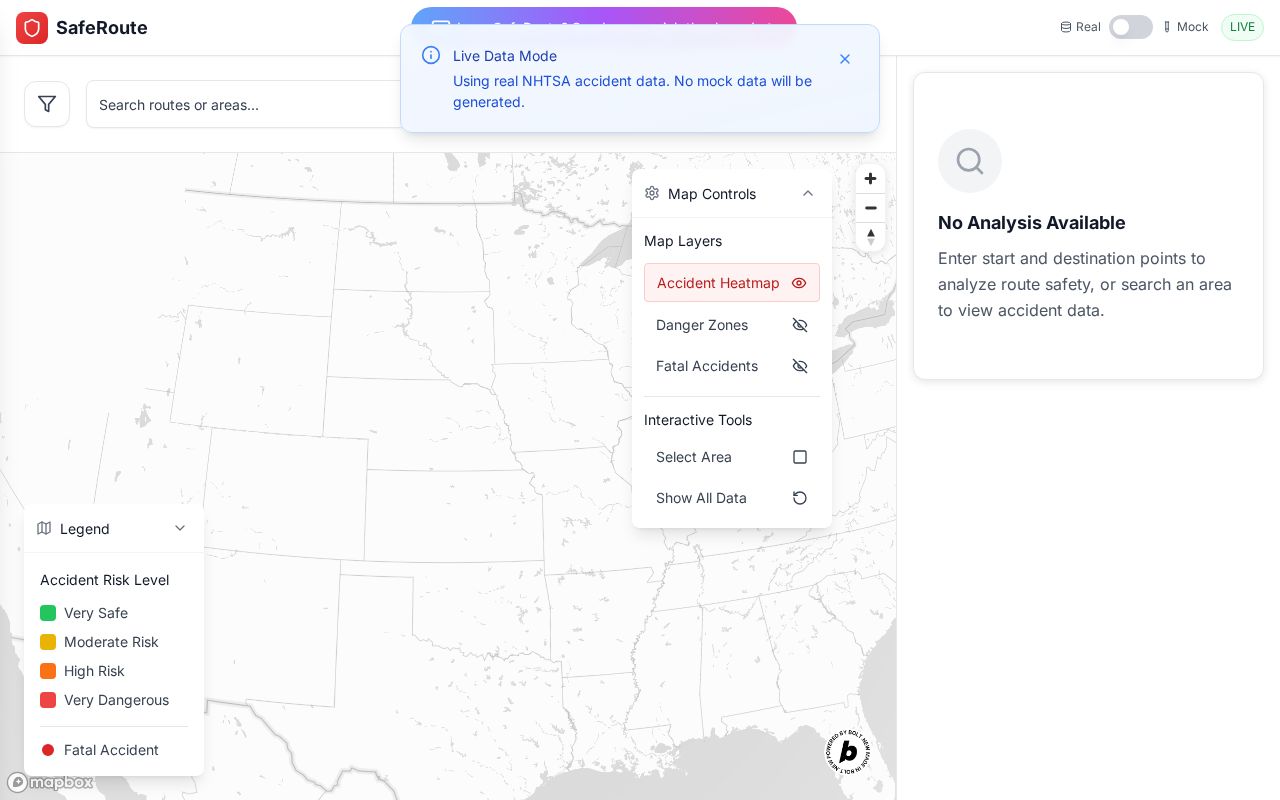Click the Fatal Accident red dot
Image resolution: width=1280 pixels, height=800 pixels.
48,750
